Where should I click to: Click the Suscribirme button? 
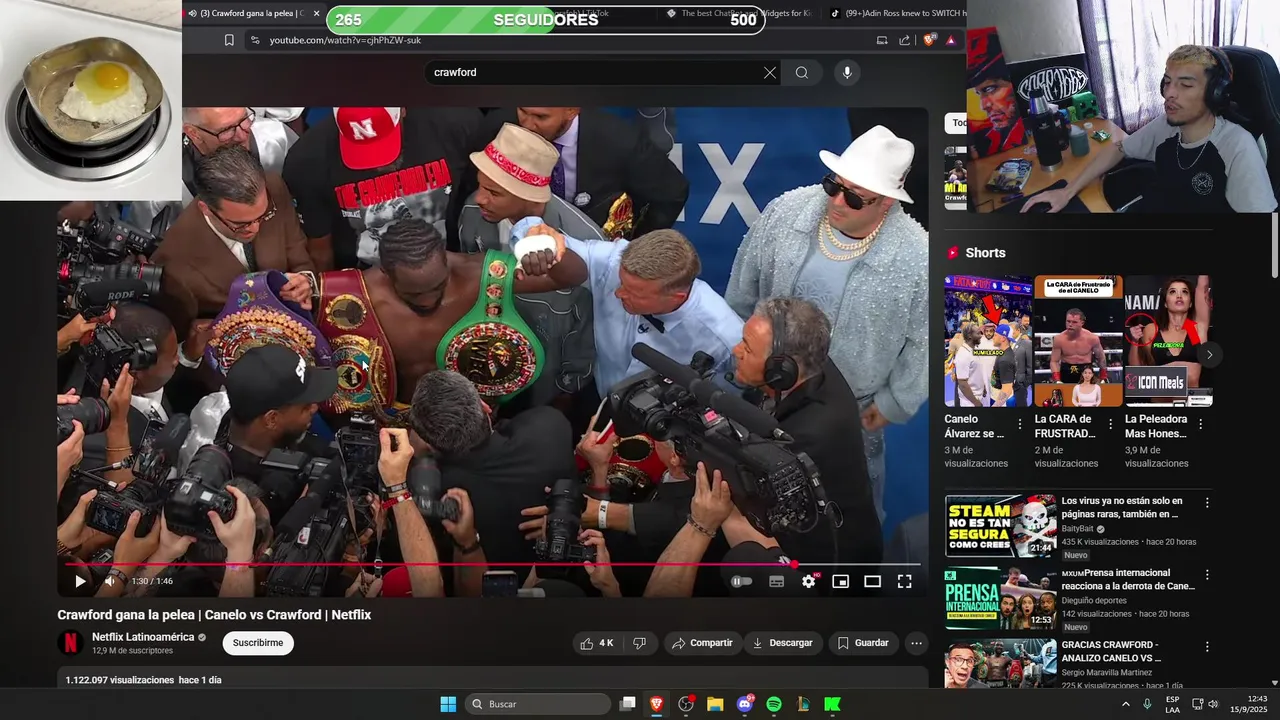[x=258, y=643]
